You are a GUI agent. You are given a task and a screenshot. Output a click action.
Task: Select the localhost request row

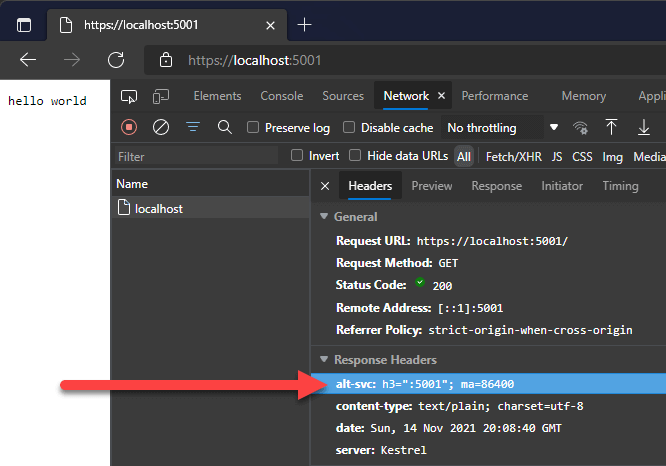click(159, 209)
